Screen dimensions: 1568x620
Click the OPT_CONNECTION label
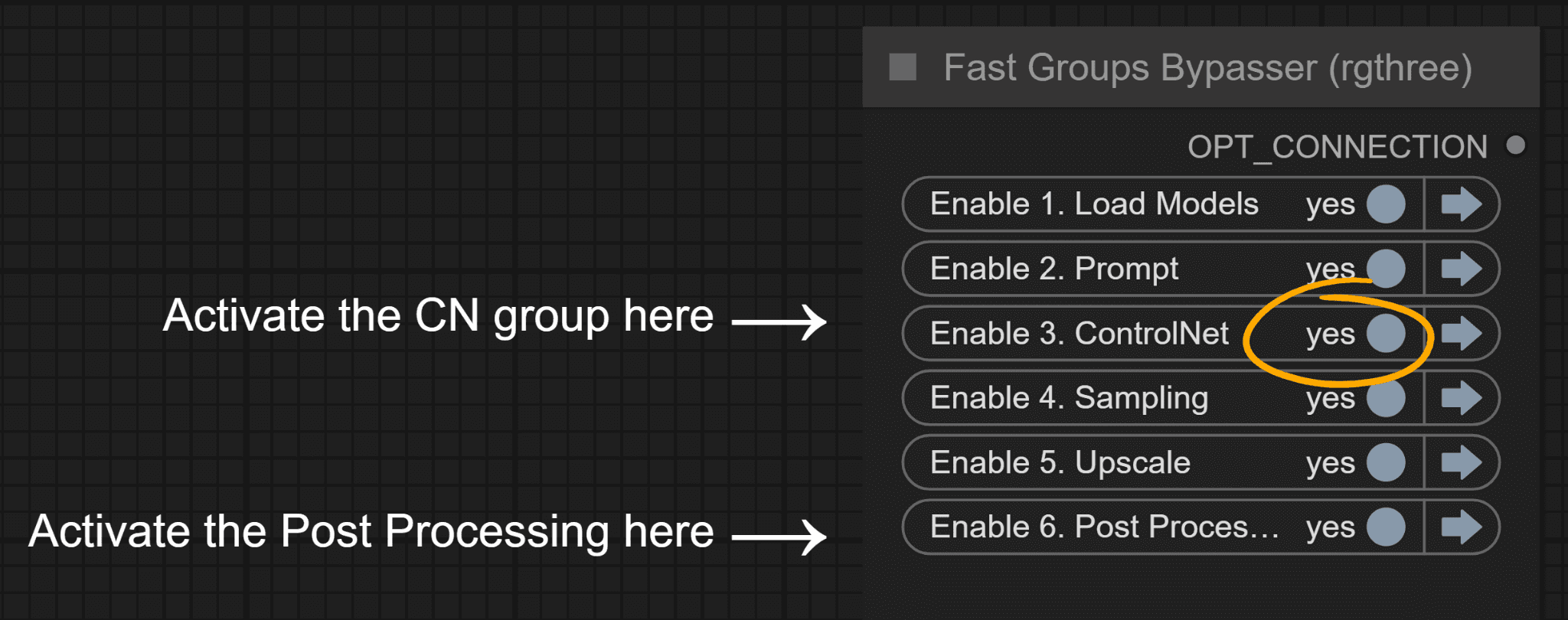click(1338, 147)
